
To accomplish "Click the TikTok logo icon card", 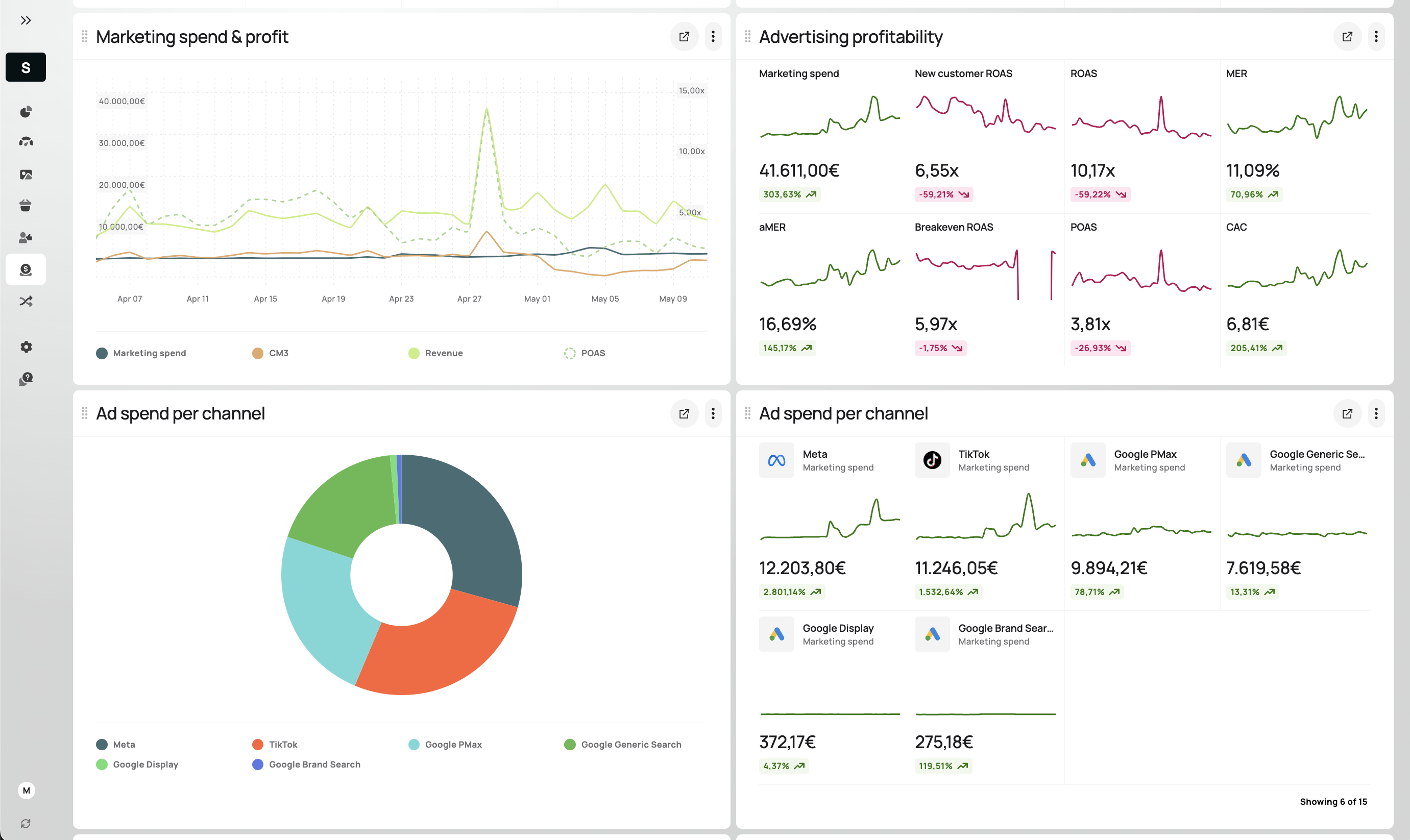I will point(932,460).
